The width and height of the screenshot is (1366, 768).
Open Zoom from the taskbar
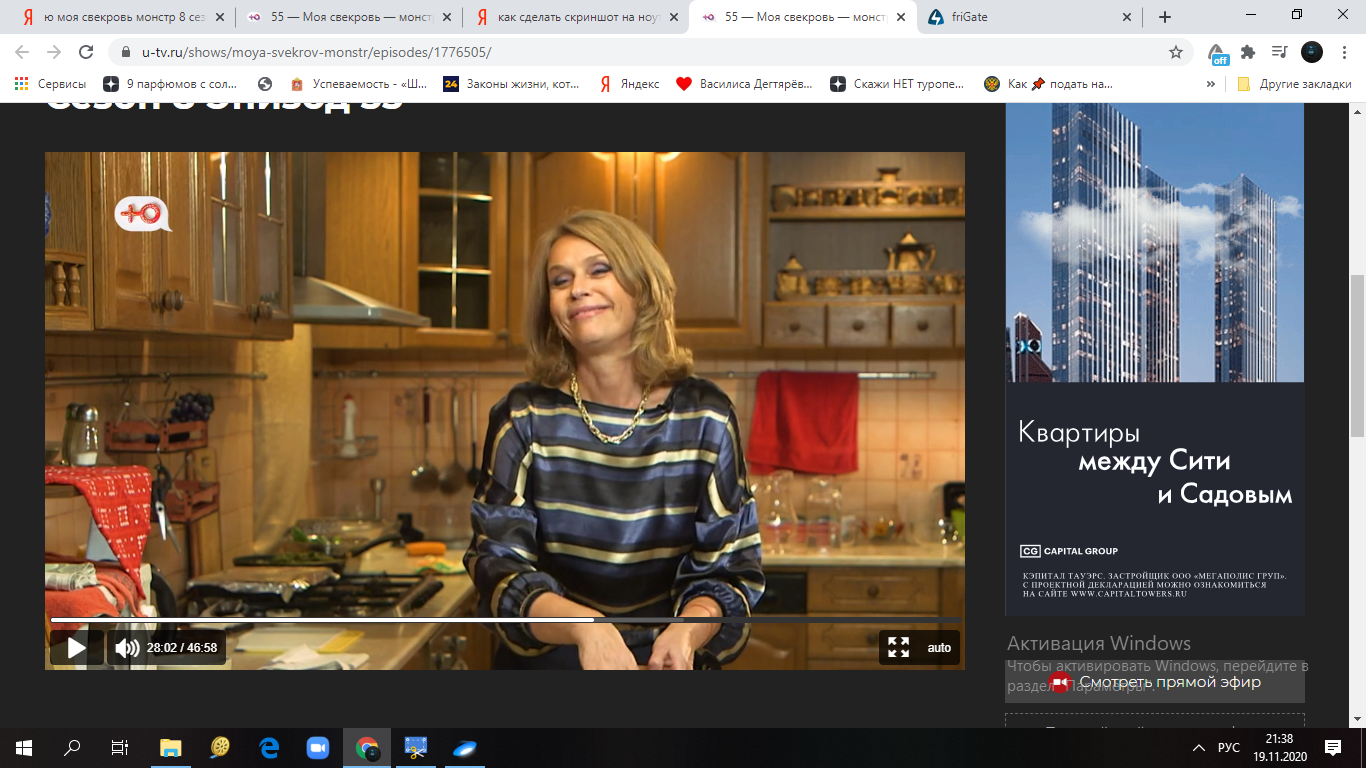point(318,747)
